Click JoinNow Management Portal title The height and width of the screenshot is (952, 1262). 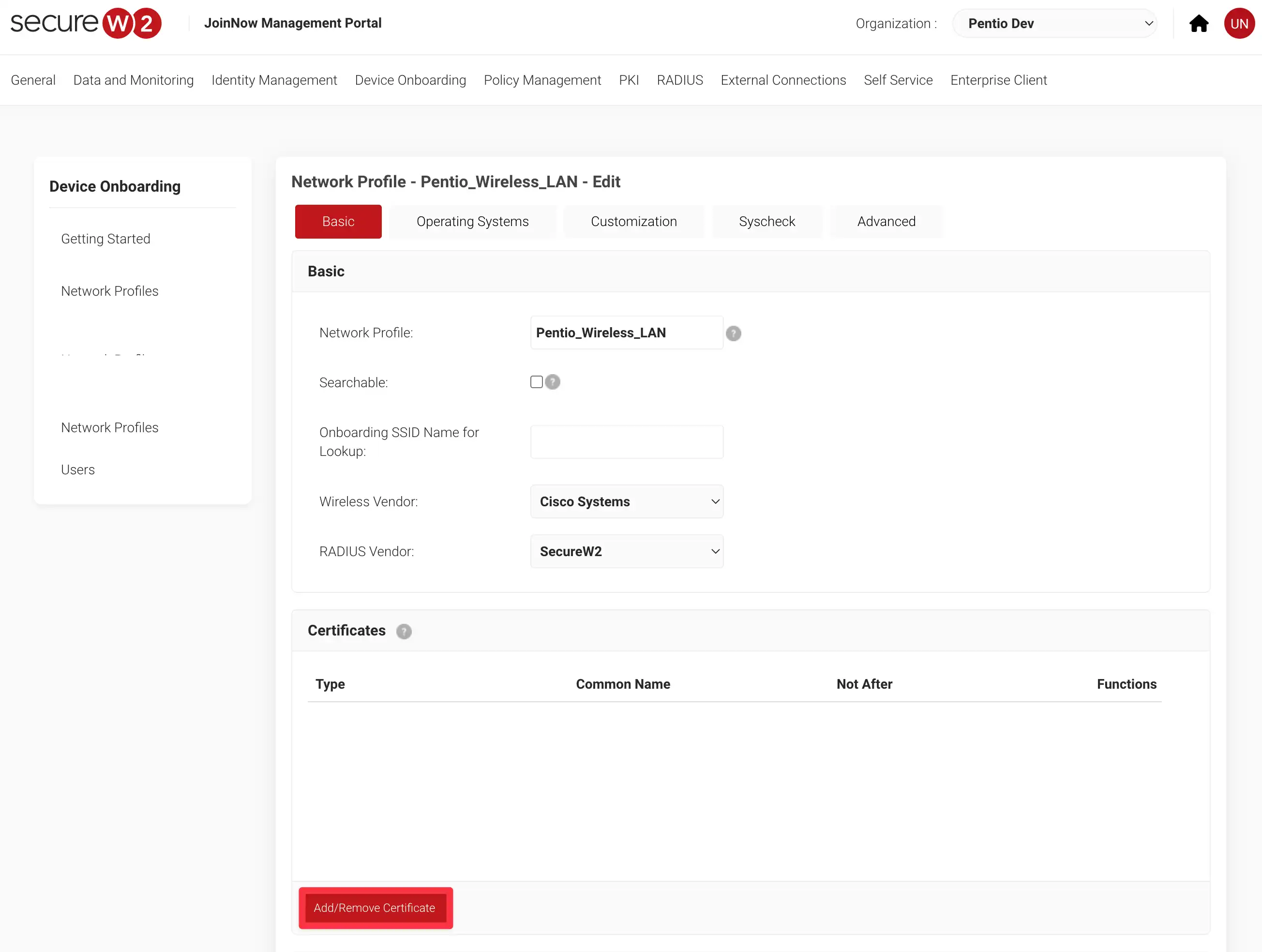point(293,23)
